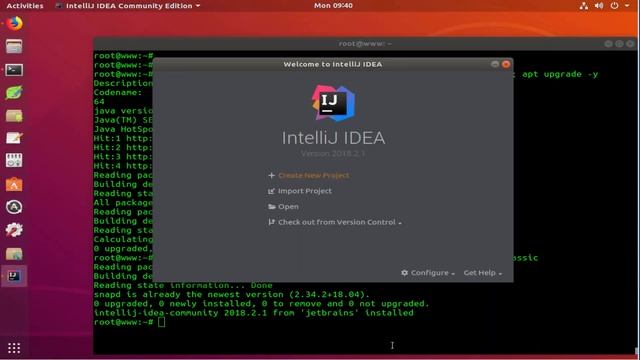Click 'snapd is already the newest version' line

(231, 295)
